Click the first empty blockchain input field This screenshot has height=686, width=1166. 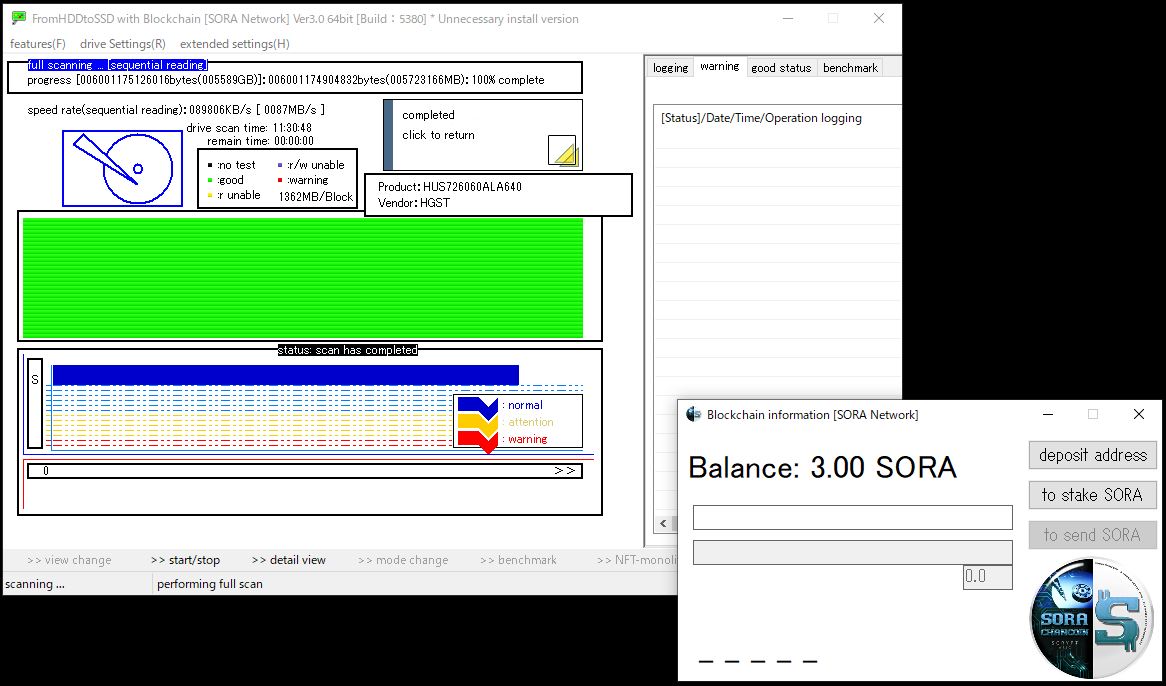coord(852,517)
